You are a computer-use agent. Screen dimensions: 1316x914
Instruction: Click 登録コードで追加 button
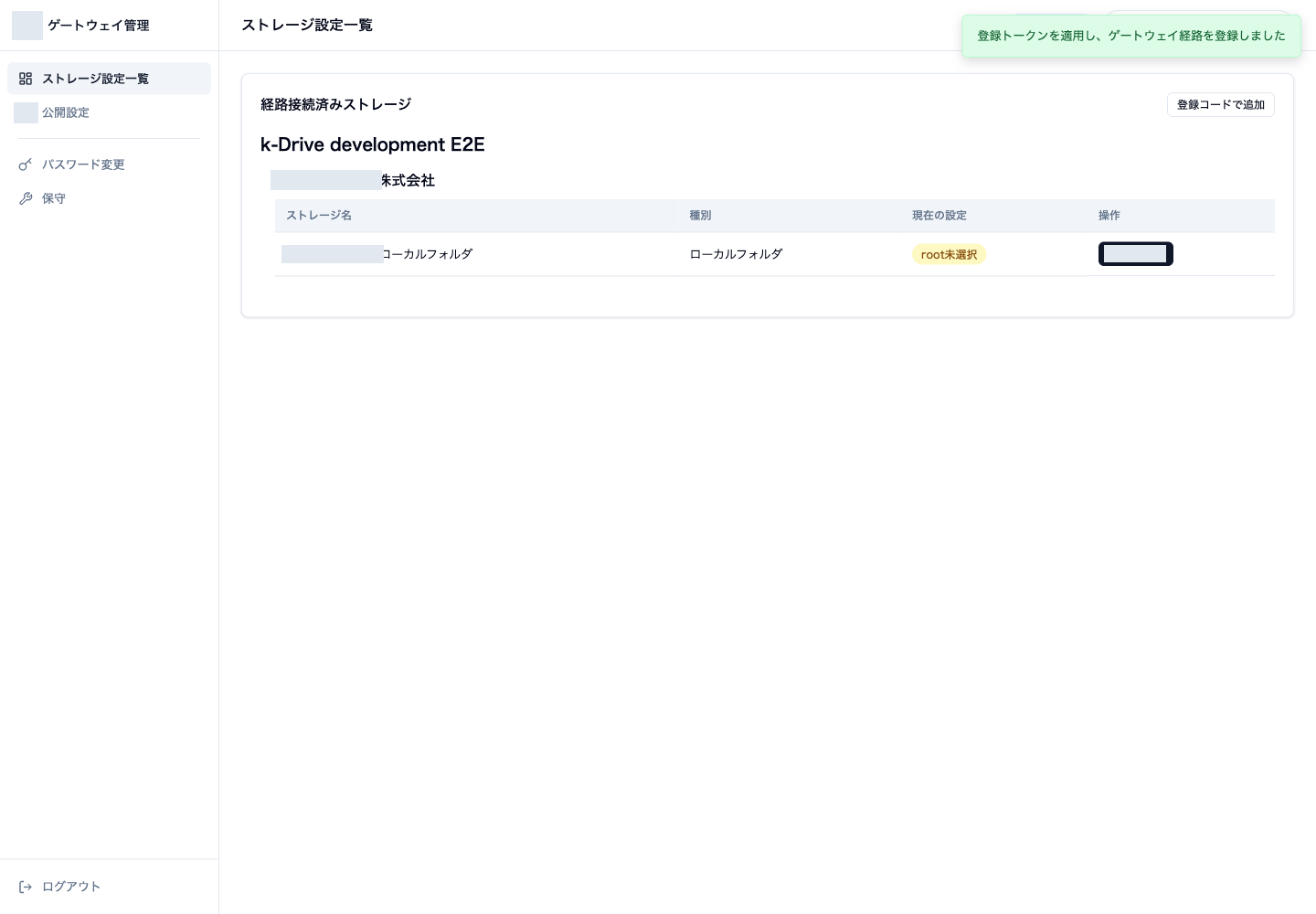pyautogui.click(x=1220, y=105)
